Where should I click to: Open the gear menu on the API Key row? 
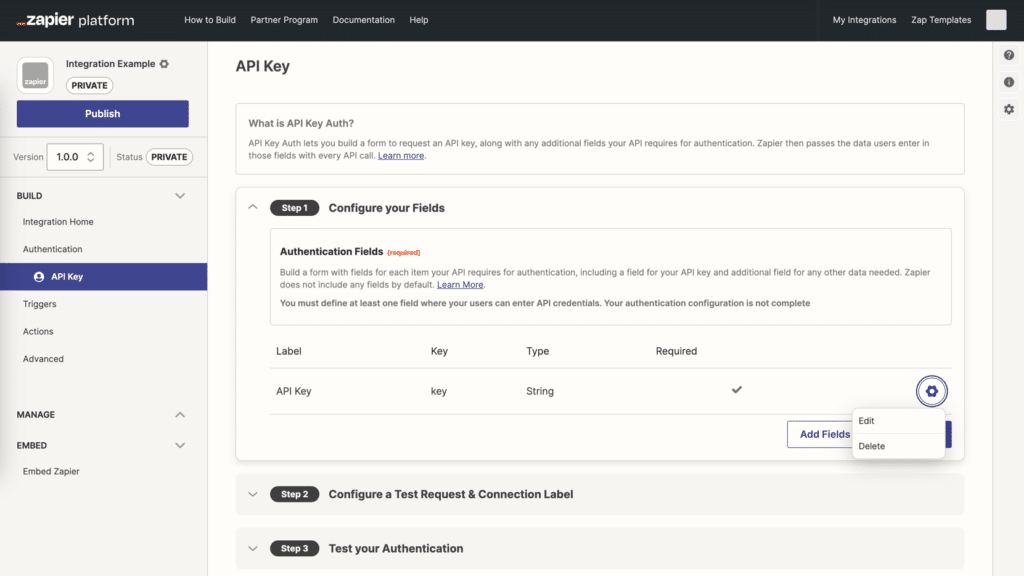(x=931, y=391)
